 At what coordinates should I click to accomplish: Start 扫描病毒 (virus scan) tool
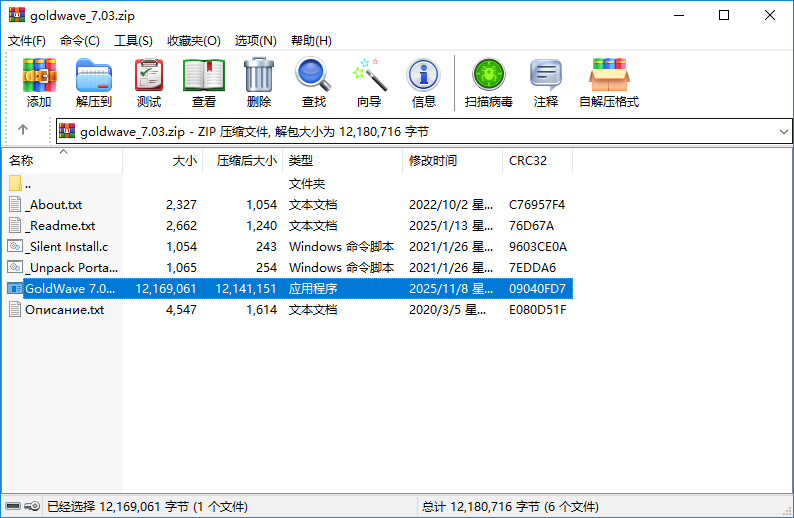point(489,75)
